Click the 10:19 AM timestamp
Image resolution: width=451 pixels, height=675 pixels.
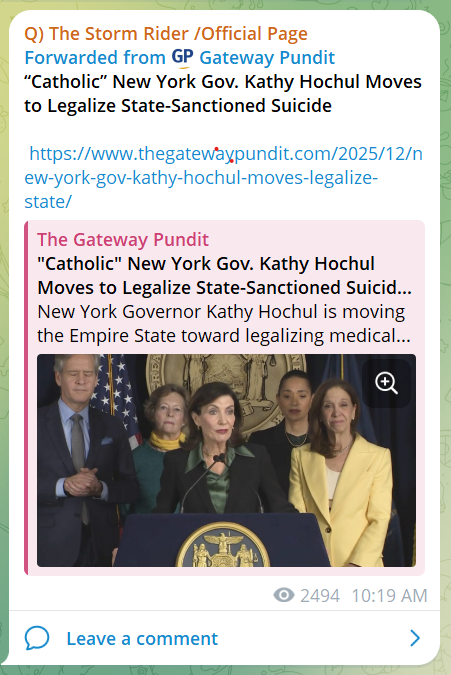point(389,596)
